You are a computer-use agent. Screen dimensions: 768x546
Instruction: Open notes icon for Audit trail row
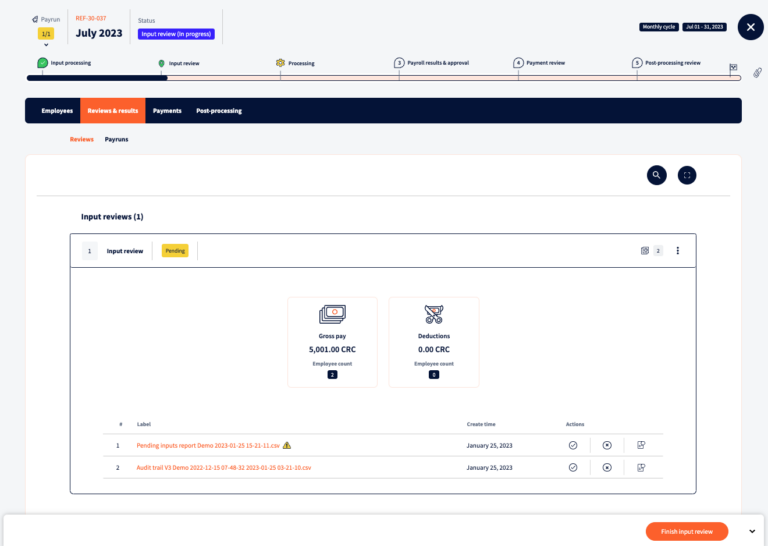click(x=641, y=467)
